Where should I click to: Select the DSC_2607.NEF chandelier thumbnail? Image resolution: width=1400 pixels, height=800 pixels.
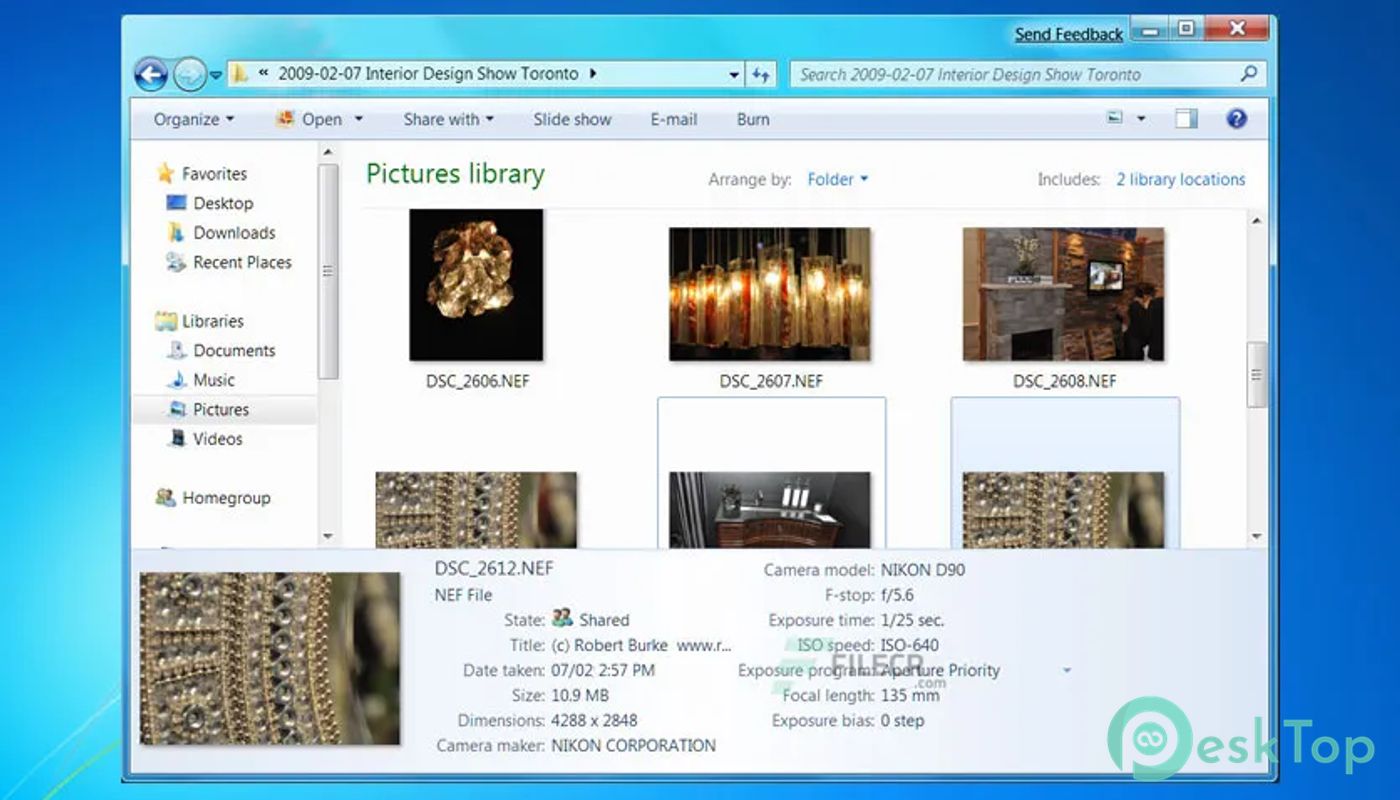769,294
